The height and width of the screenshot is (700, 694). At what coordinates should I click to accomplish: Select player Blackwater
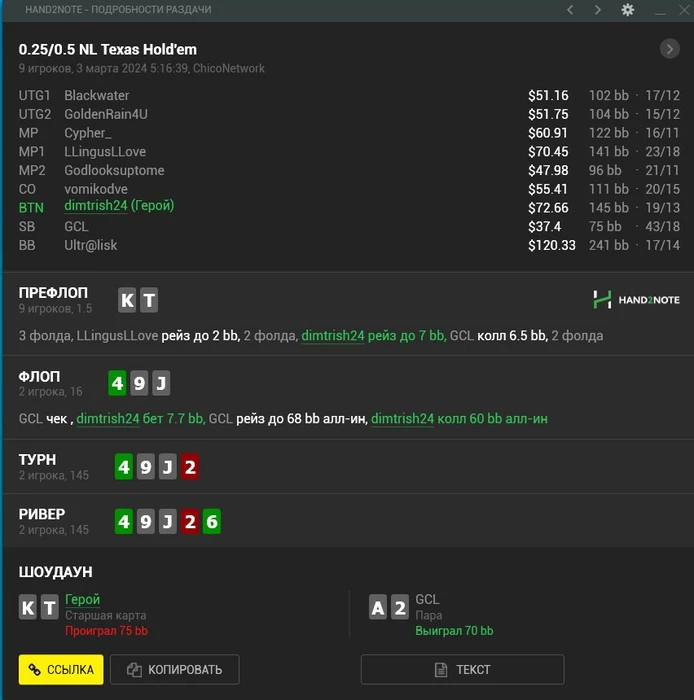pyautogui.click(x=97, y=96)
